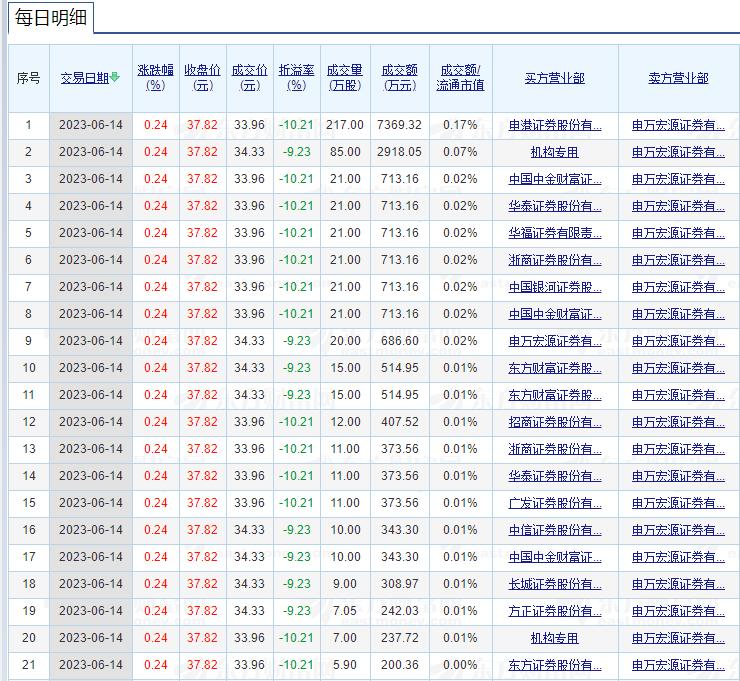Open 华泰证券股份有... buyer in row 4
740x681 pixels.
[x=554, y=206]
